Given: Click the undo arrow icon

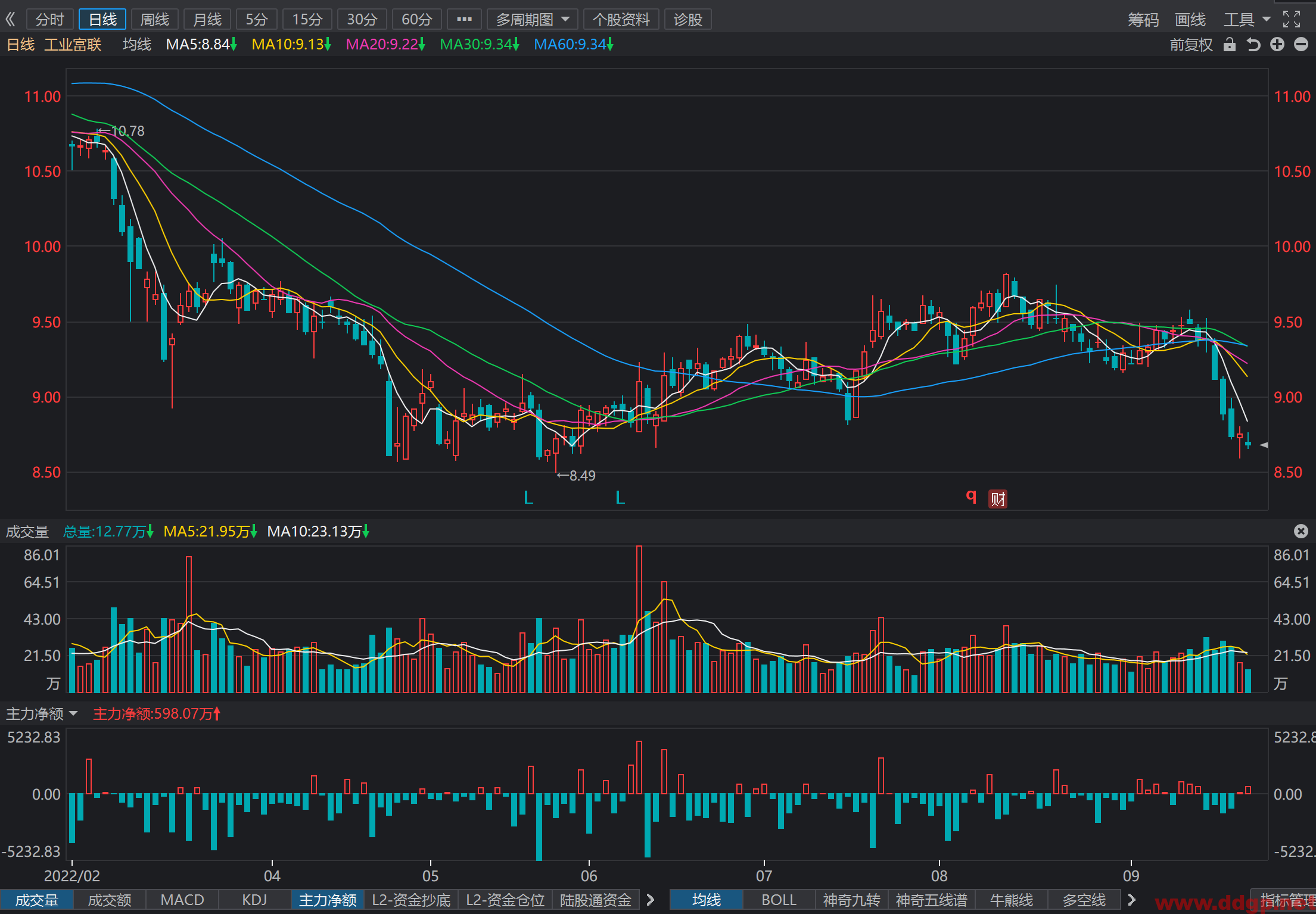Looking at the screenshot, I should 1253,45.
